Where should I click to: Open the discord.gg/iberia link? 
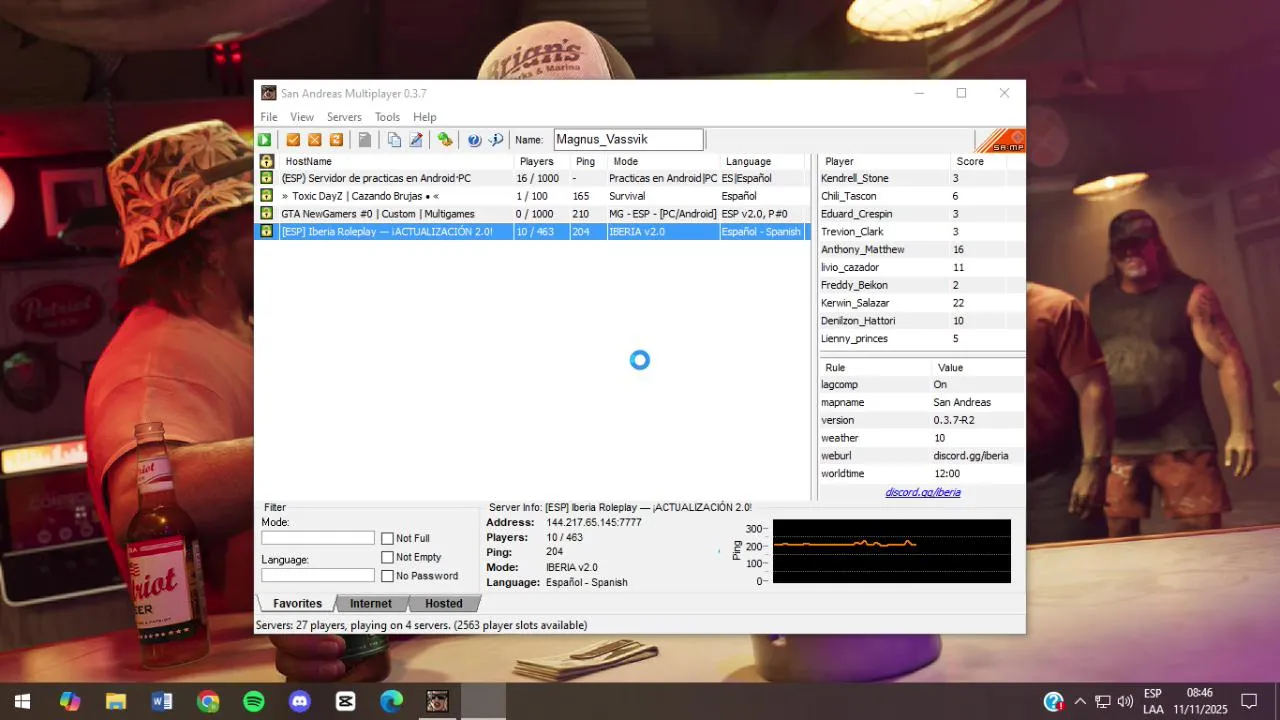(x=922, y=492)
